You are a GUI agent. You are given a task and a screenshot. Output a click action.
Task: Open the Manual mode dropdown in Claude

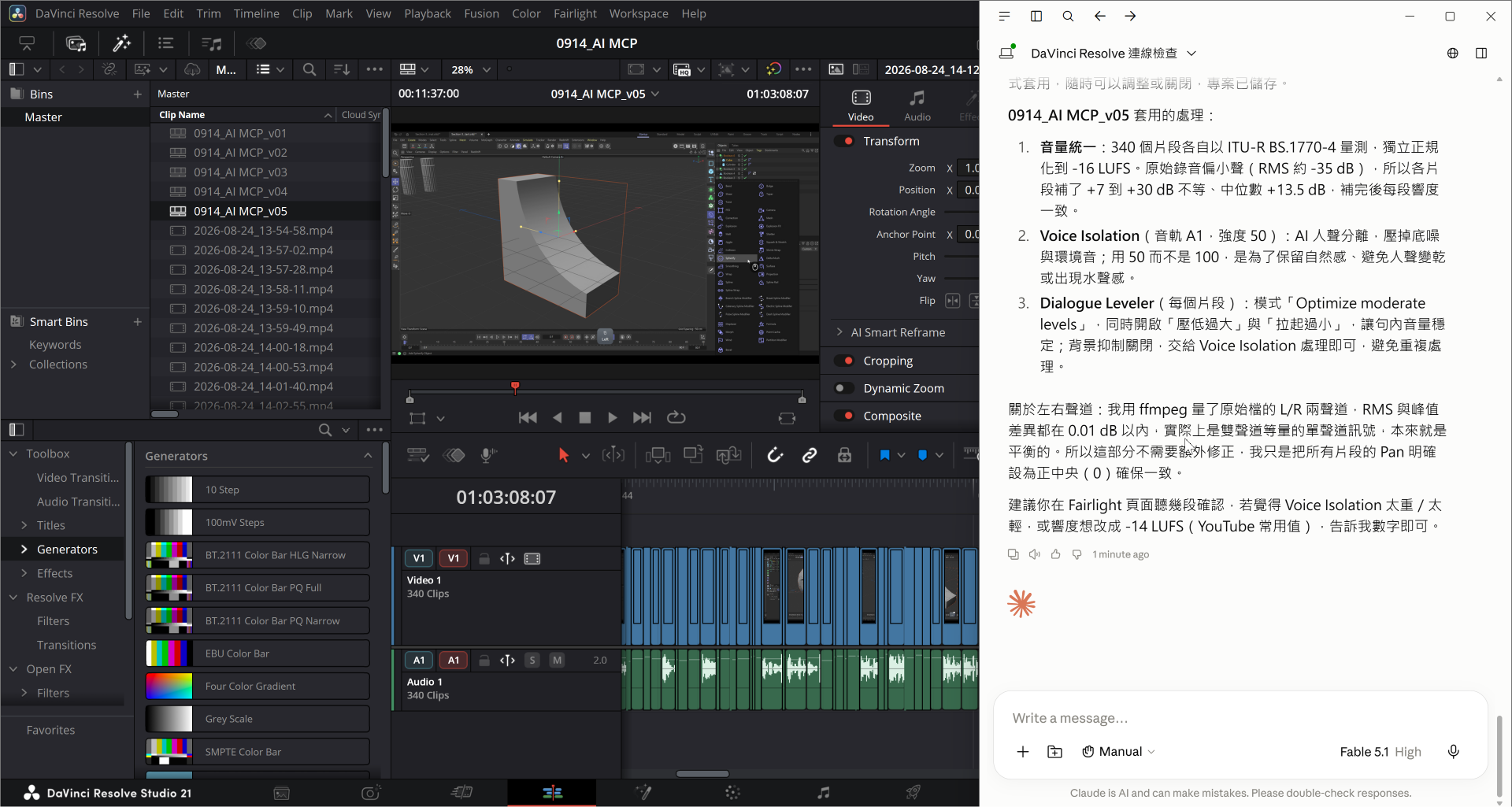1119,751
